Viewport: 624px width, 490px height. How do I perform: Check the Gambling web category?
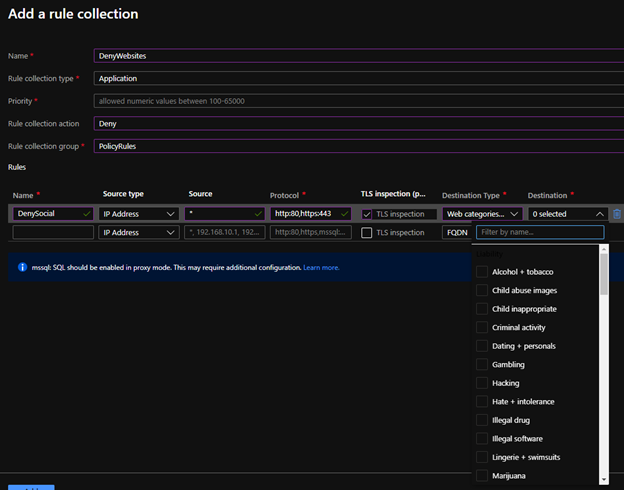(483, 365)
